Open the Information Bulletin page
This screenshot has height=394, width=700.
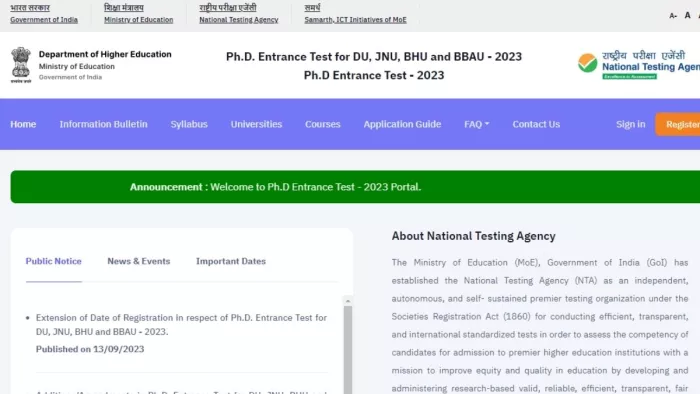[104, 124]
